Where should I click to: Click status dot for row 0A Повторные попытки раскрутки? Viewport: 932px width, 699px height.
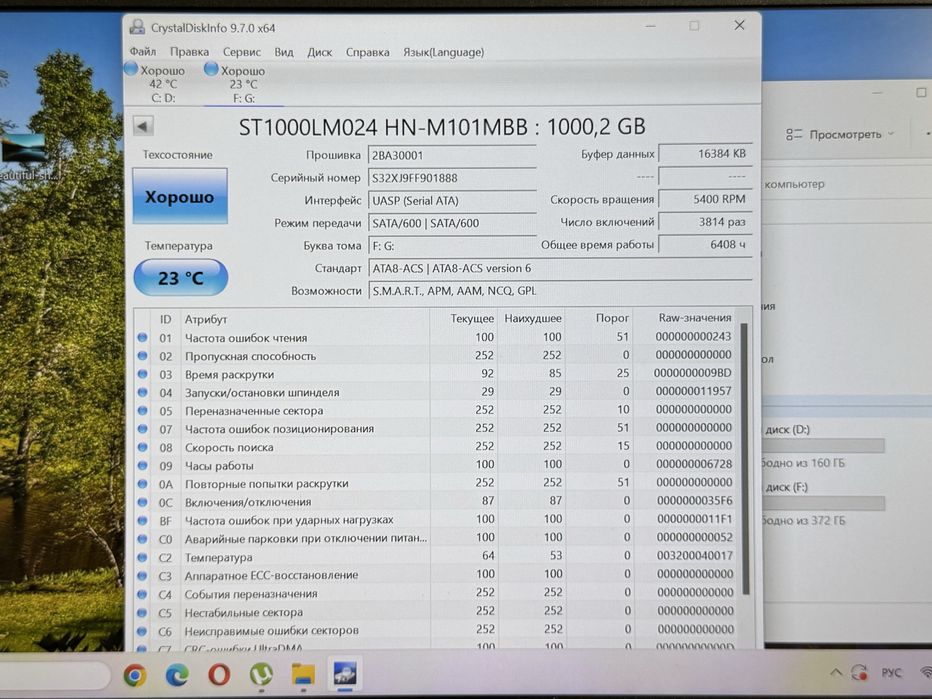(x=142, y=484)
